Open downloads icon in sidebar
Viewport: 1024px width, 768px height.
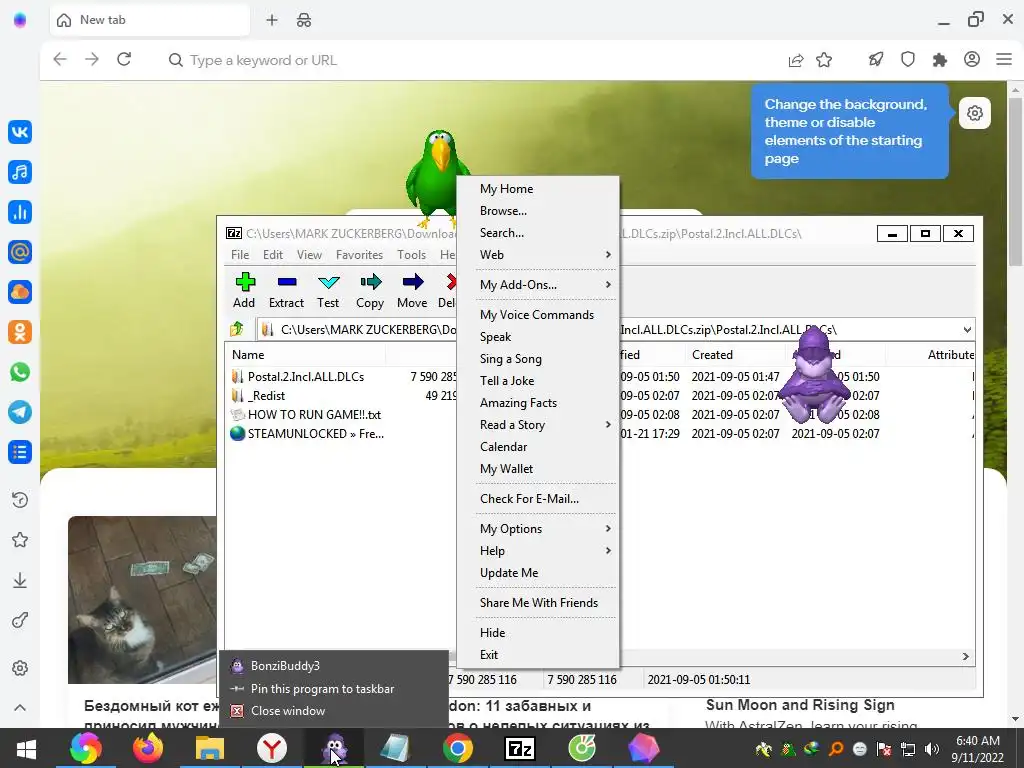(20, 580)
